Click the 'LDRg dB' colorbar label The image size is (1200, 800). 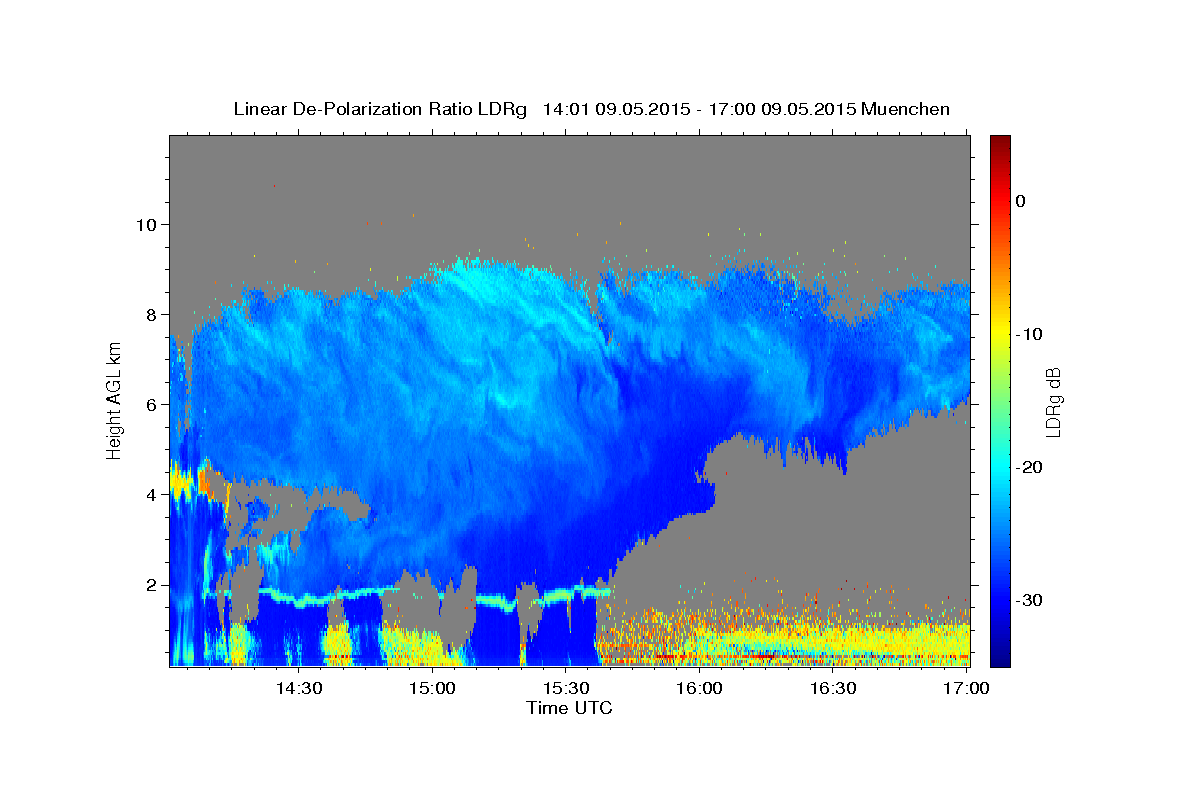[1053, 401]
